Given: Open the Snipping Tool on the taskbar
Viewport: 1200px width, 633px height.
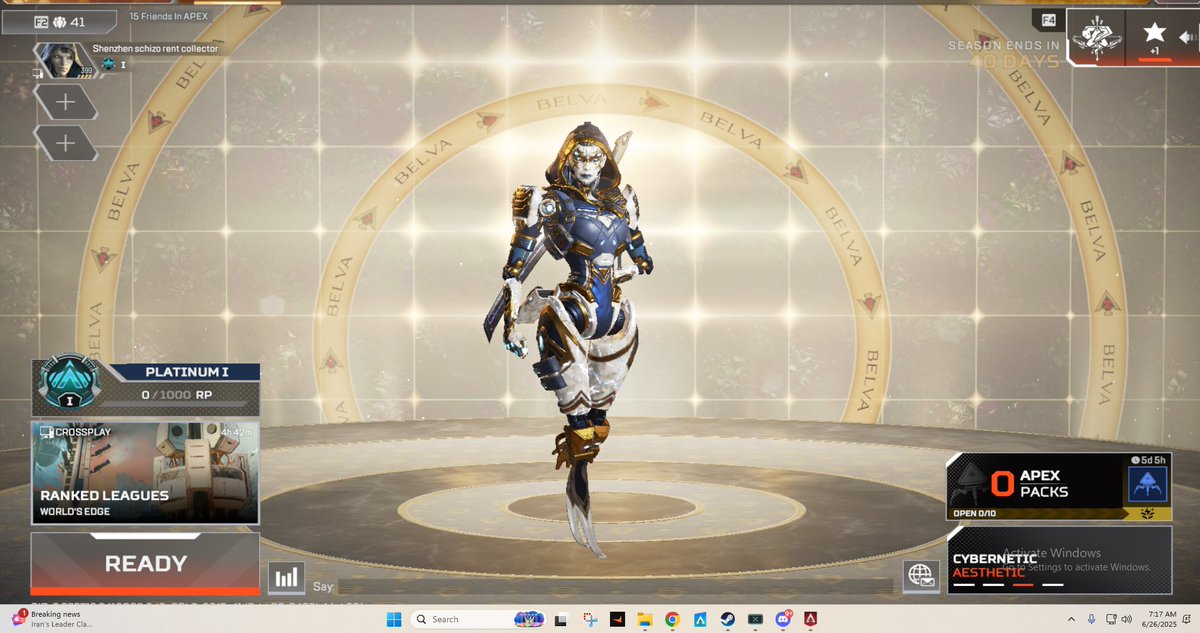Looking at the screenshot, I should coord(590,619).
